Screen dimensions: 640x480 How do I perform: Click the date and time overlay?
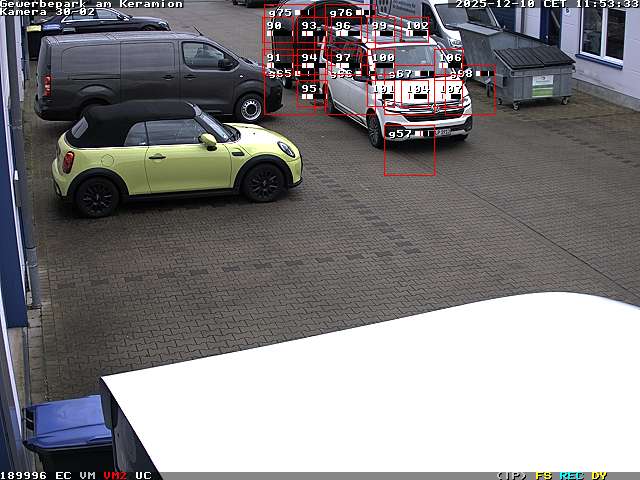coord(546,4)
